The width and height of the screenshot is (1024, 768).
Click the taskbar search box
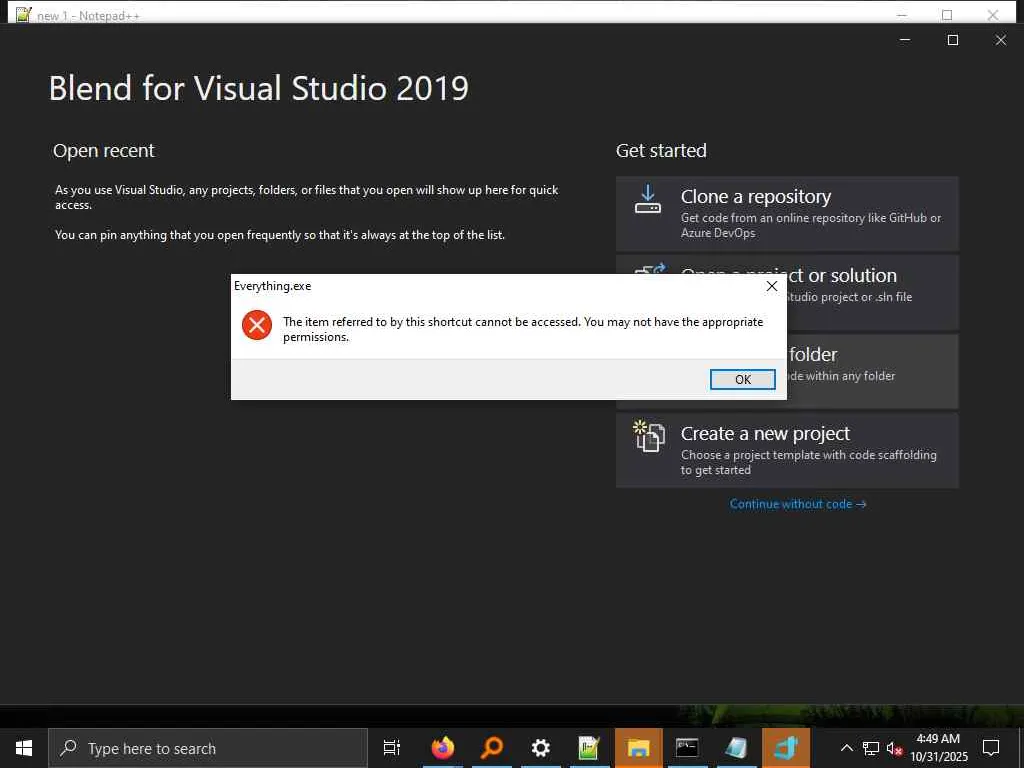(208, 748)
